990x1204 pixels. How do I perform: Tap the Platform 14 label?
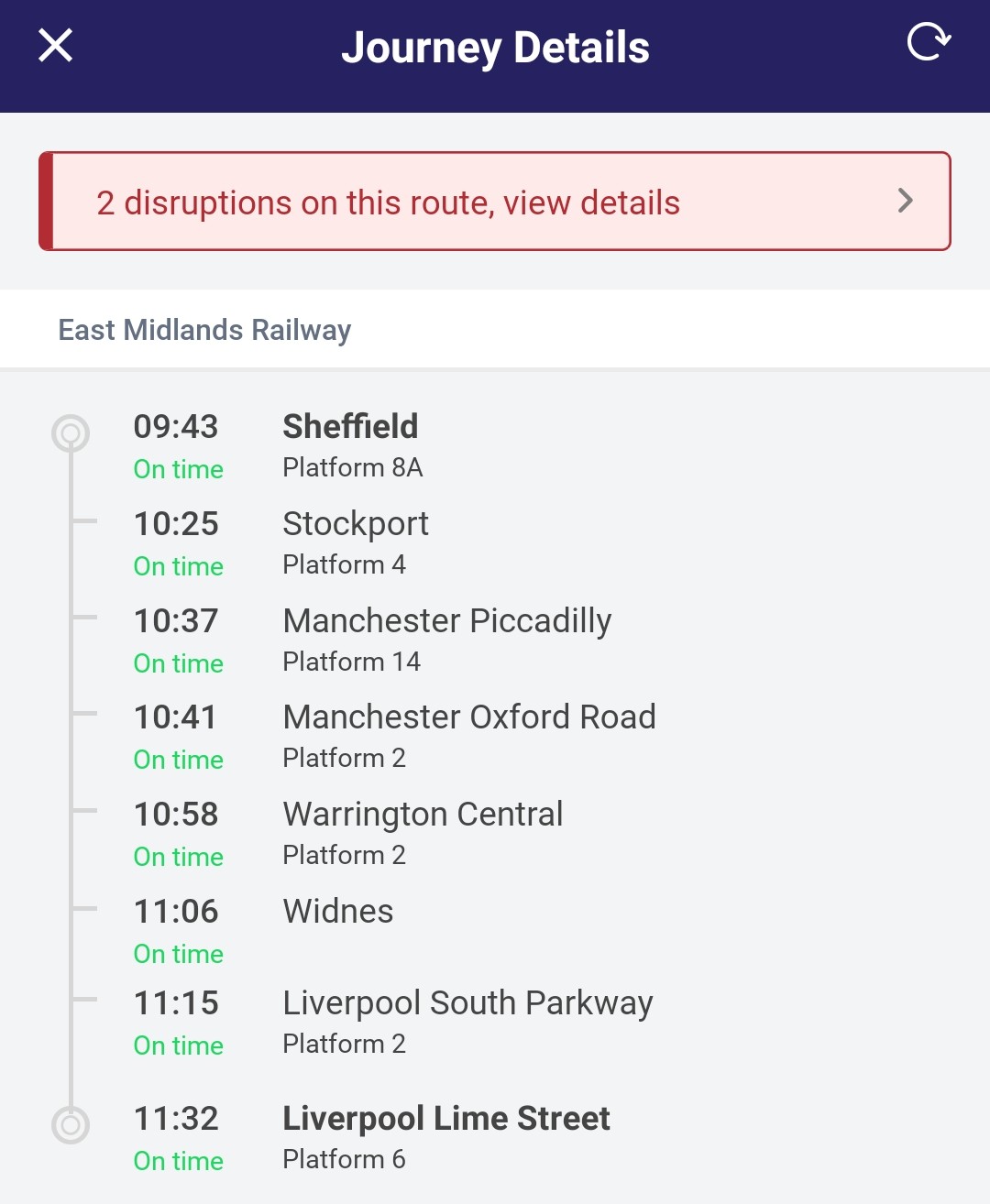coord(351,662)
